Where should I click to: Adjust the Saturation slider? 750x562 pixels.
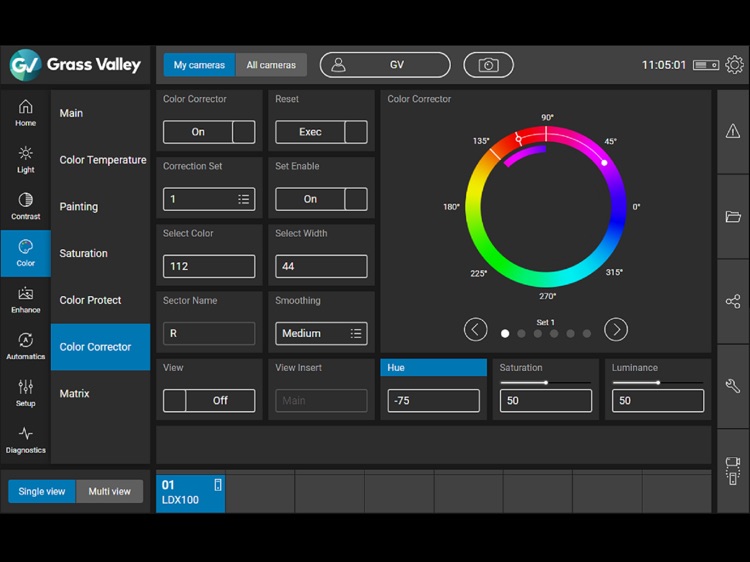[545, 383]
